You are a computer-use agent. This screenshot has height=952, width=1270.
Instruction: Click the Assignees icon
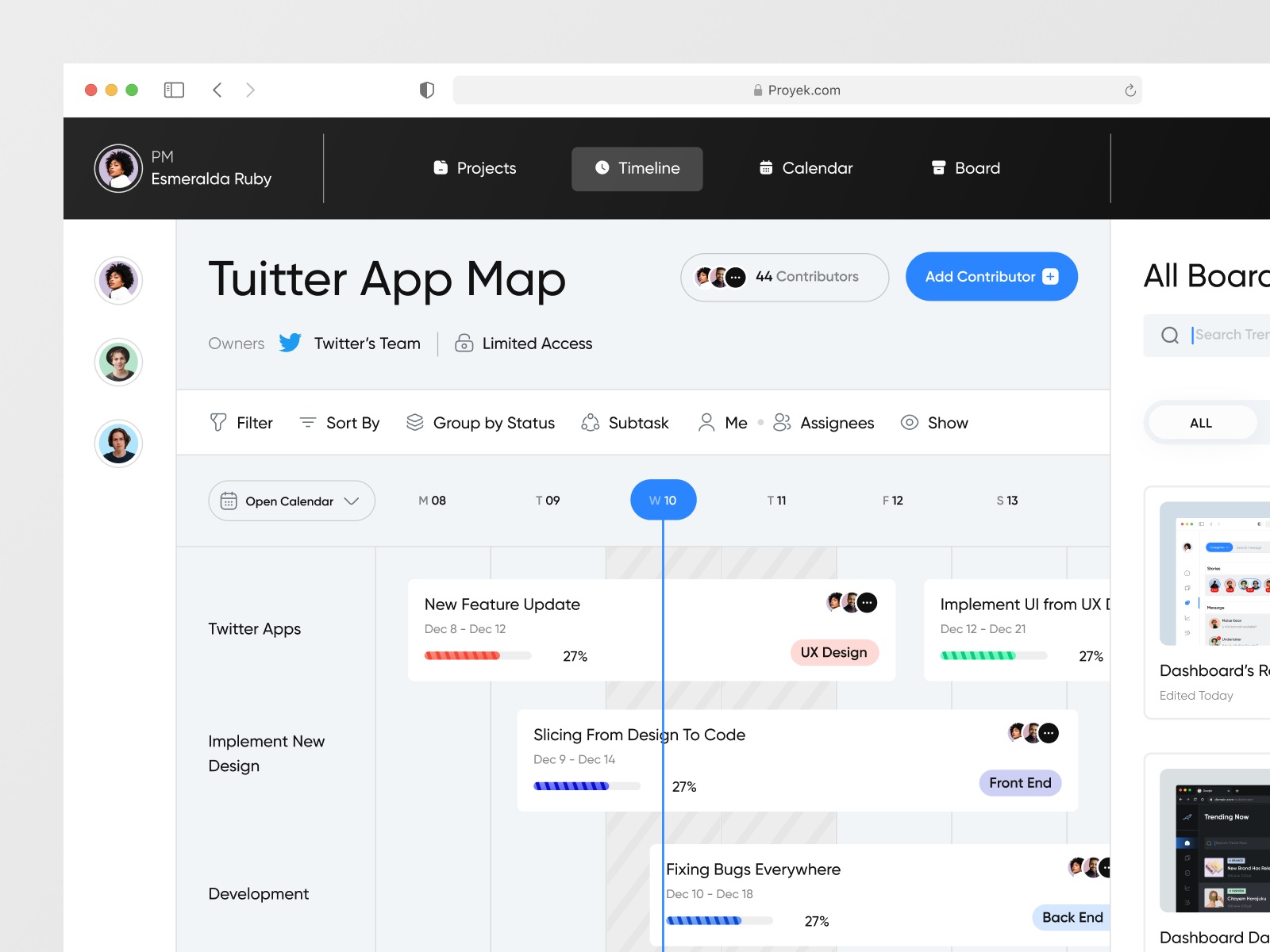point(782,422)
